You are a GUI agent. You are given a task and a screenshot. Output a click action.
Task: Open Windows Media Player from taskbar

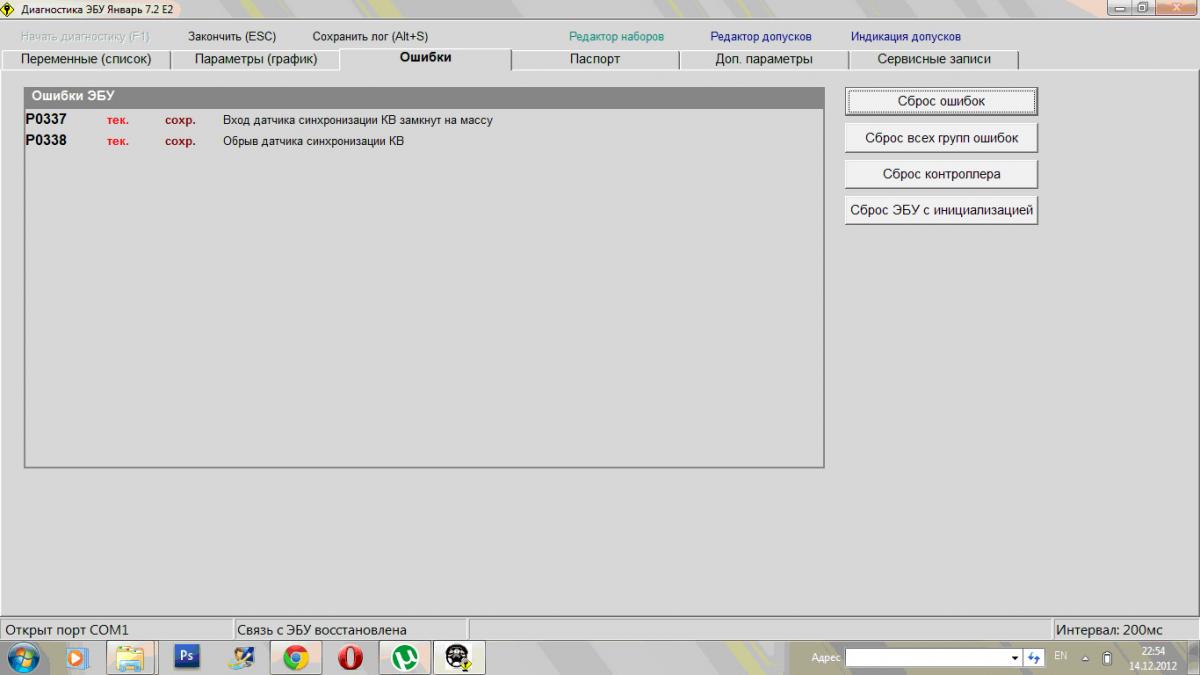[77, 657]
